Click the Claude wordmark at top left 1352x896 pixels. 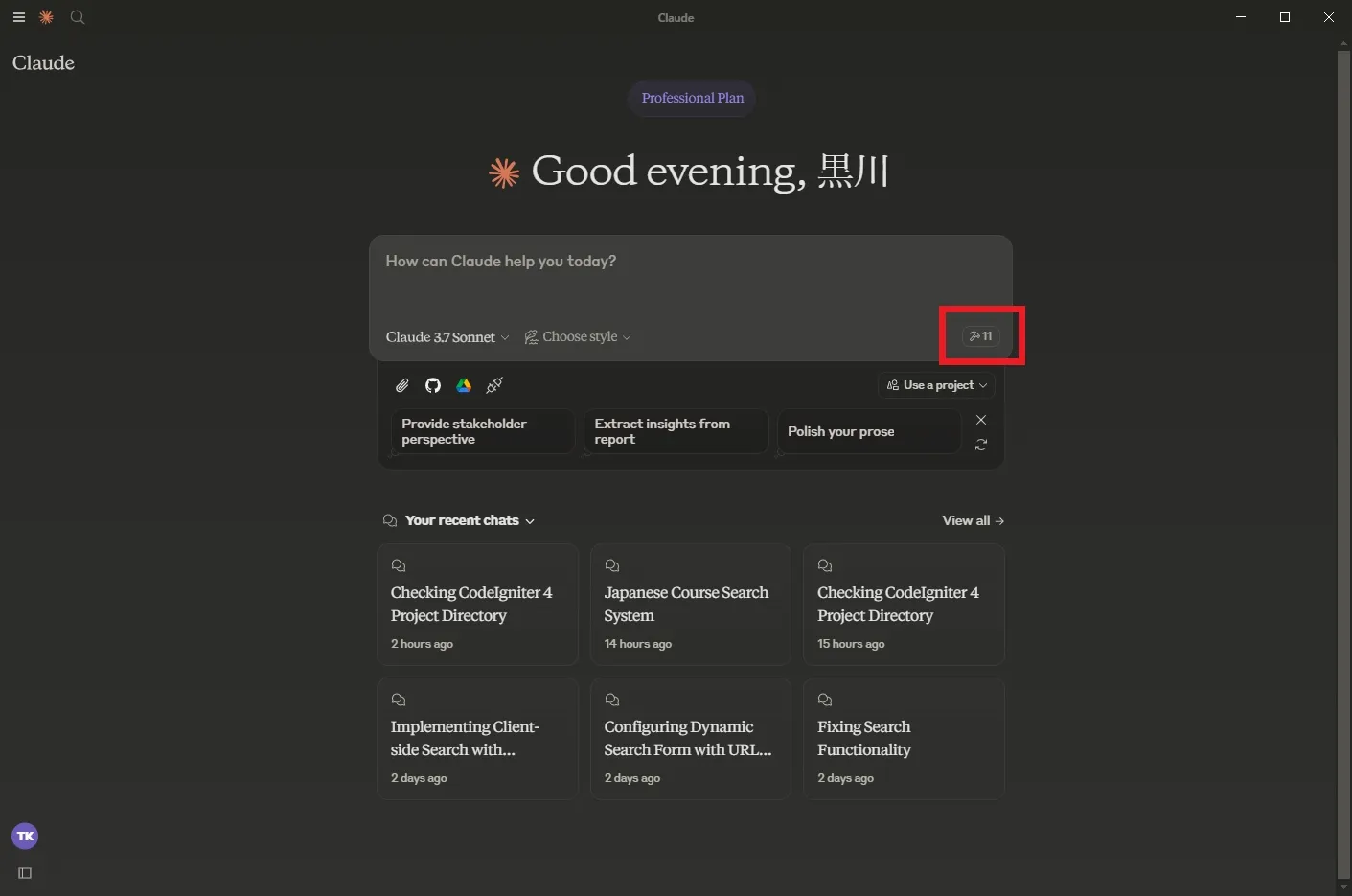[x=43, y=62]
